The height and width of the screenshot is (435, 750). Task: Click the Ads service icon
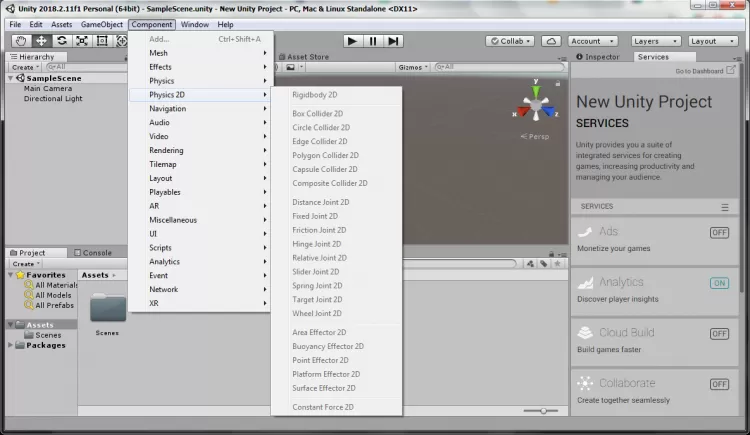[x=585, y=232]
